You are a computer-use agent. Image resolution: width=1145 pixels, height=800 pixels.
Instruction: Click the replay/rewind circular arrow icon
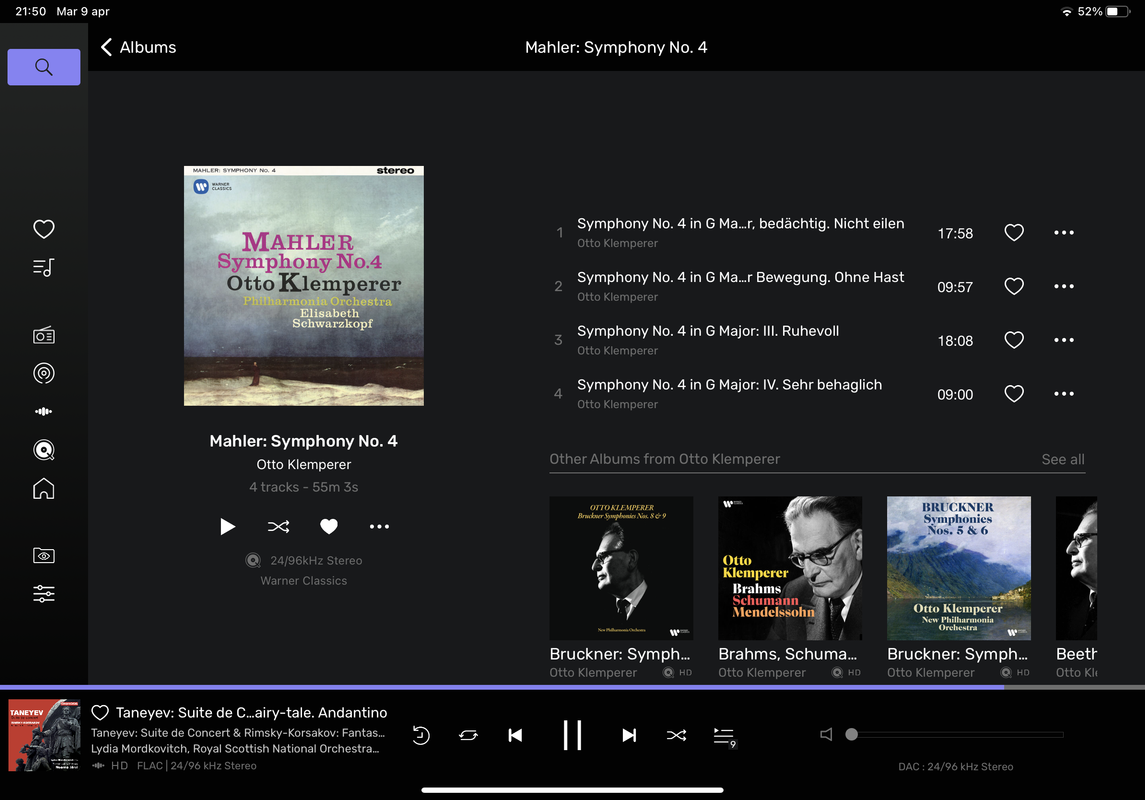coord(421,735)
